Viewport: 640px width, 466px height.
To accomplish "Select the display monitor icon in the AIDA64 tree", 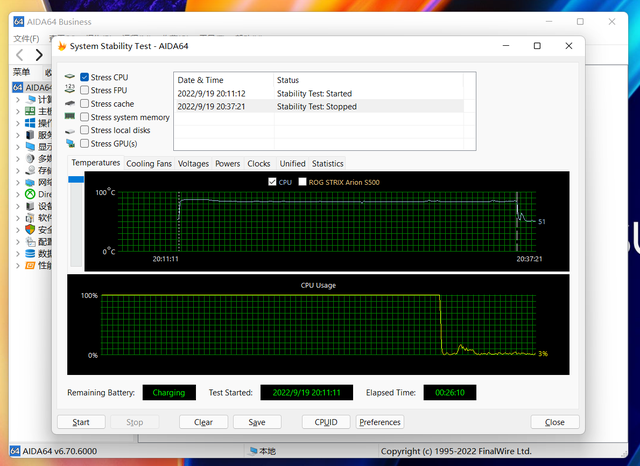I will (x=30, y=146).
